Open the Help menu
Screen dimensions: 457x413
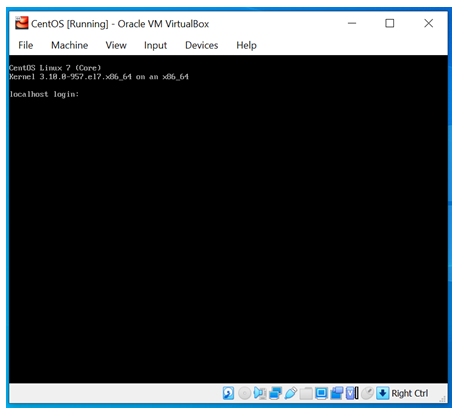point(246,45)
